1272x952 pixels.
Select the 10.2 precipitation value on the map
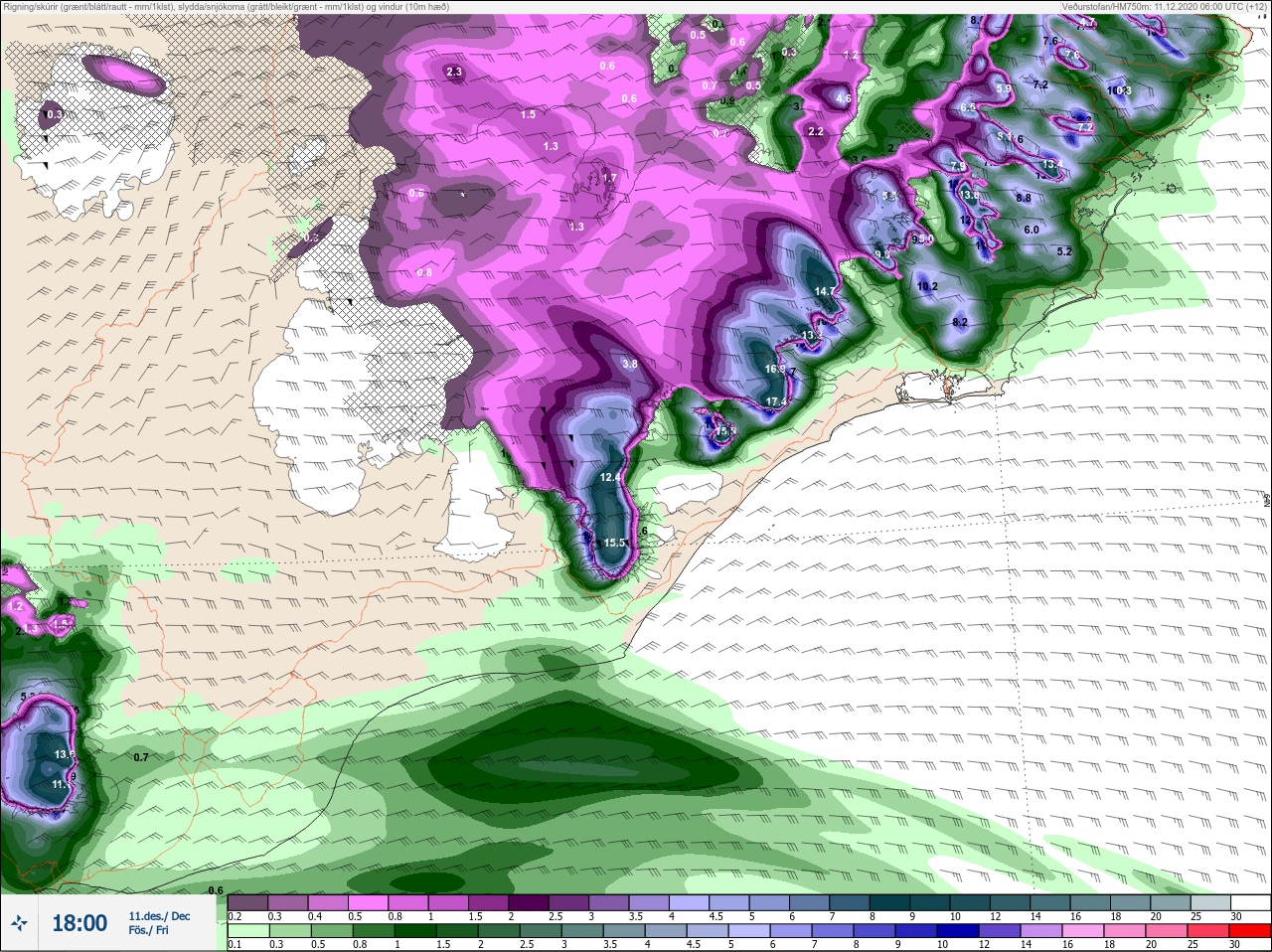tap(927, 286)
